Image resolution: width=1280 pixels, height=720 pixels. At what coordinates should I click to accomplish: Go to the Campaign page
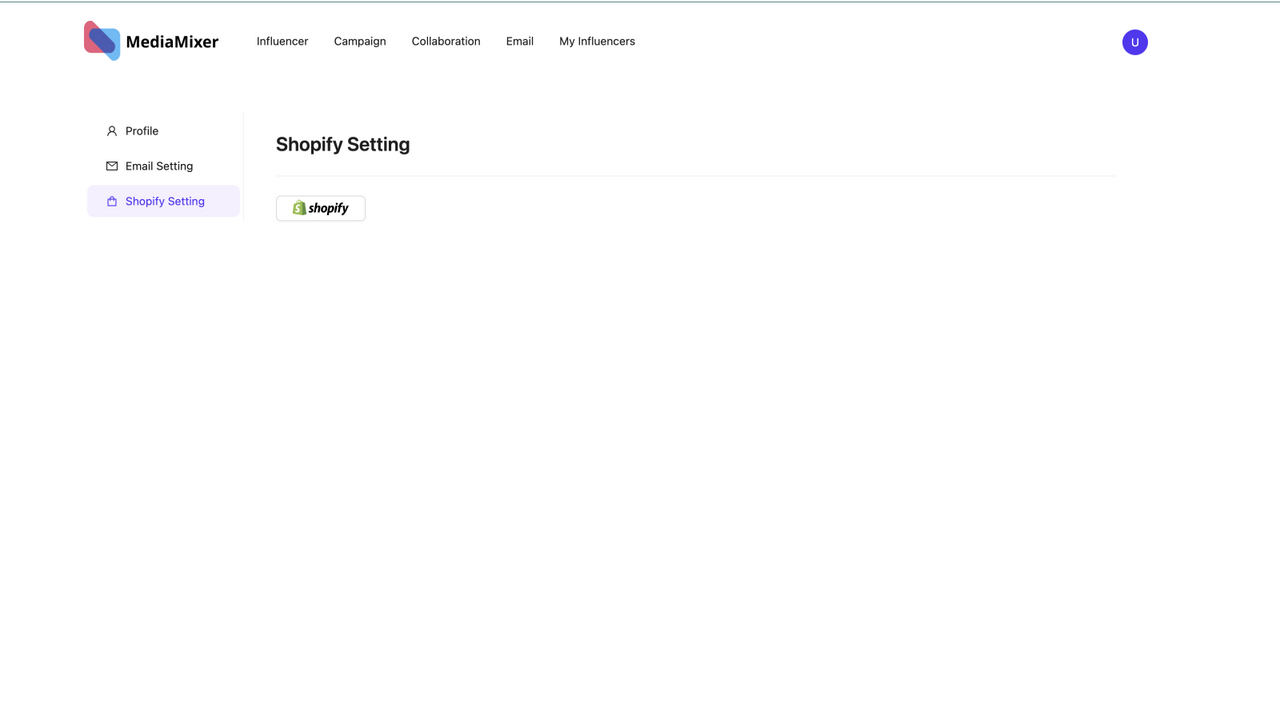pyautogui.click(x=360, y=41)
